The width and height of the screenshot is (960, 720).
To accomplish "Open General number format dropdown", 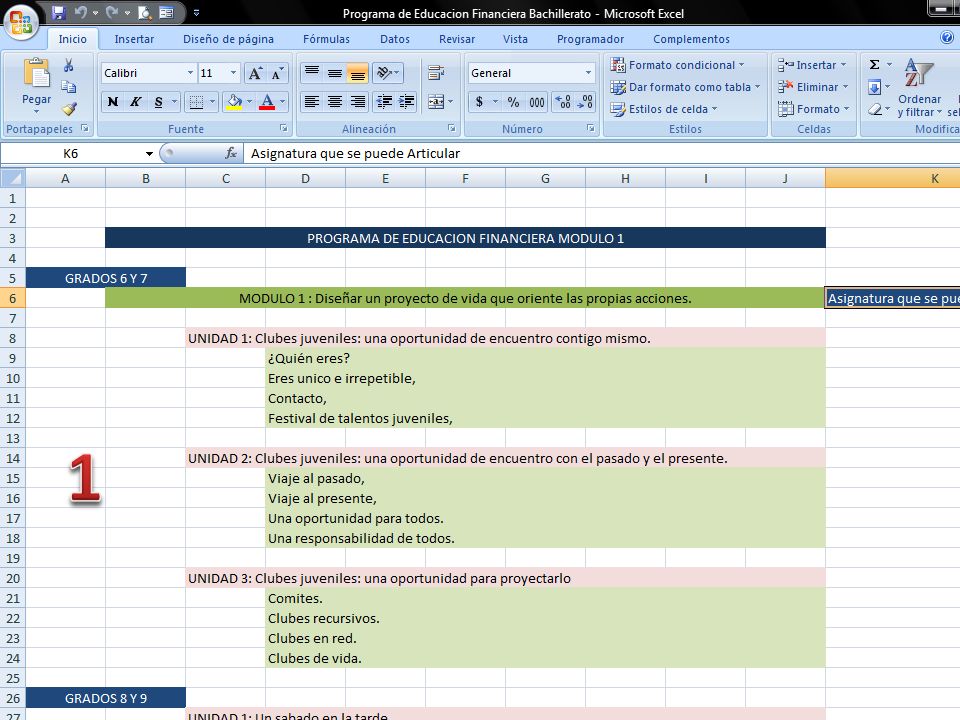I will point(588,73).
